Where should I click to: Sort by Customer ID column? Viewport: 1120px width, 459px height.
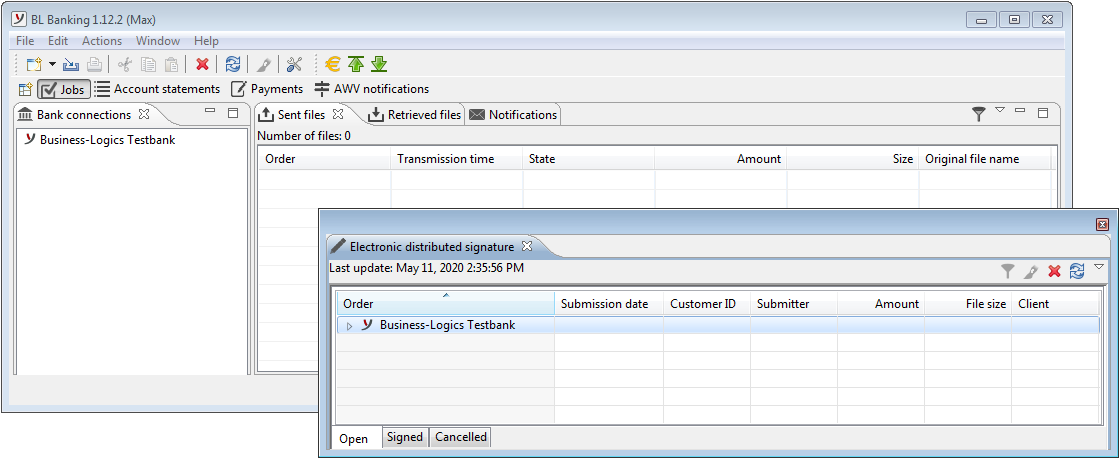(x=707, y=303)
